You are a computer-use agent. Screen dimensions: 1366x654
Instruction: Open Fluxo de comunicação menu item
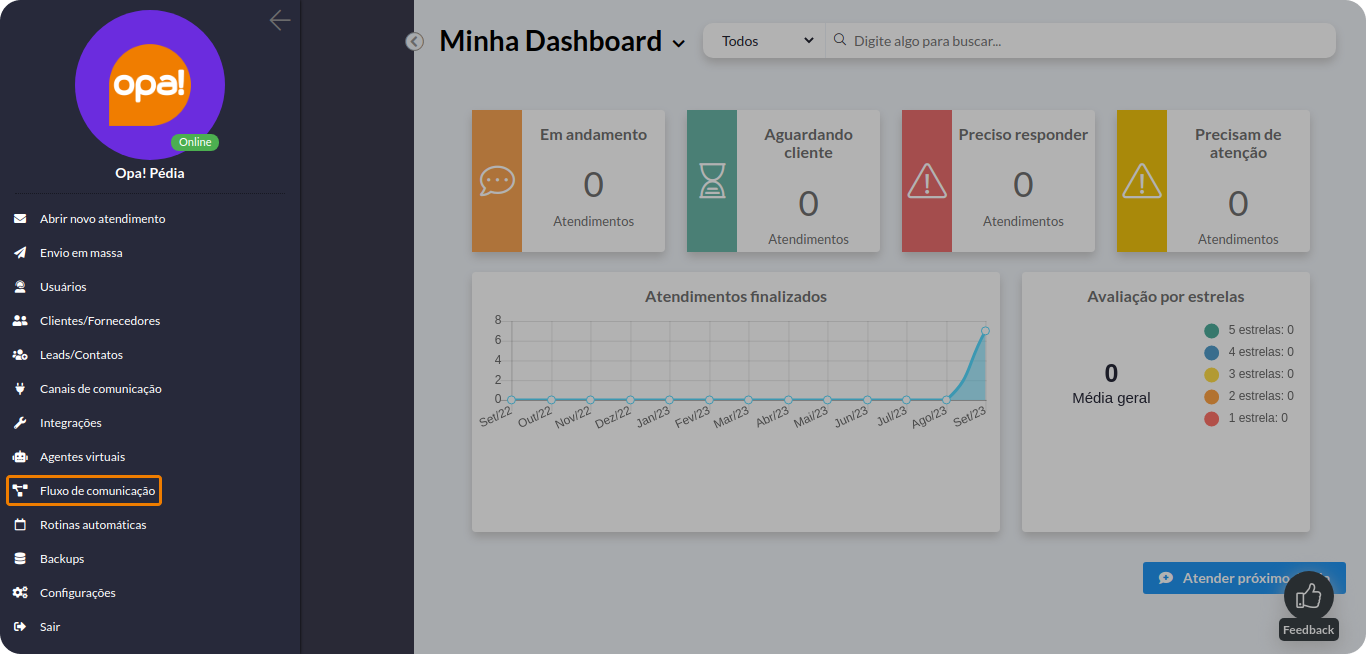(x=84, y=491)
